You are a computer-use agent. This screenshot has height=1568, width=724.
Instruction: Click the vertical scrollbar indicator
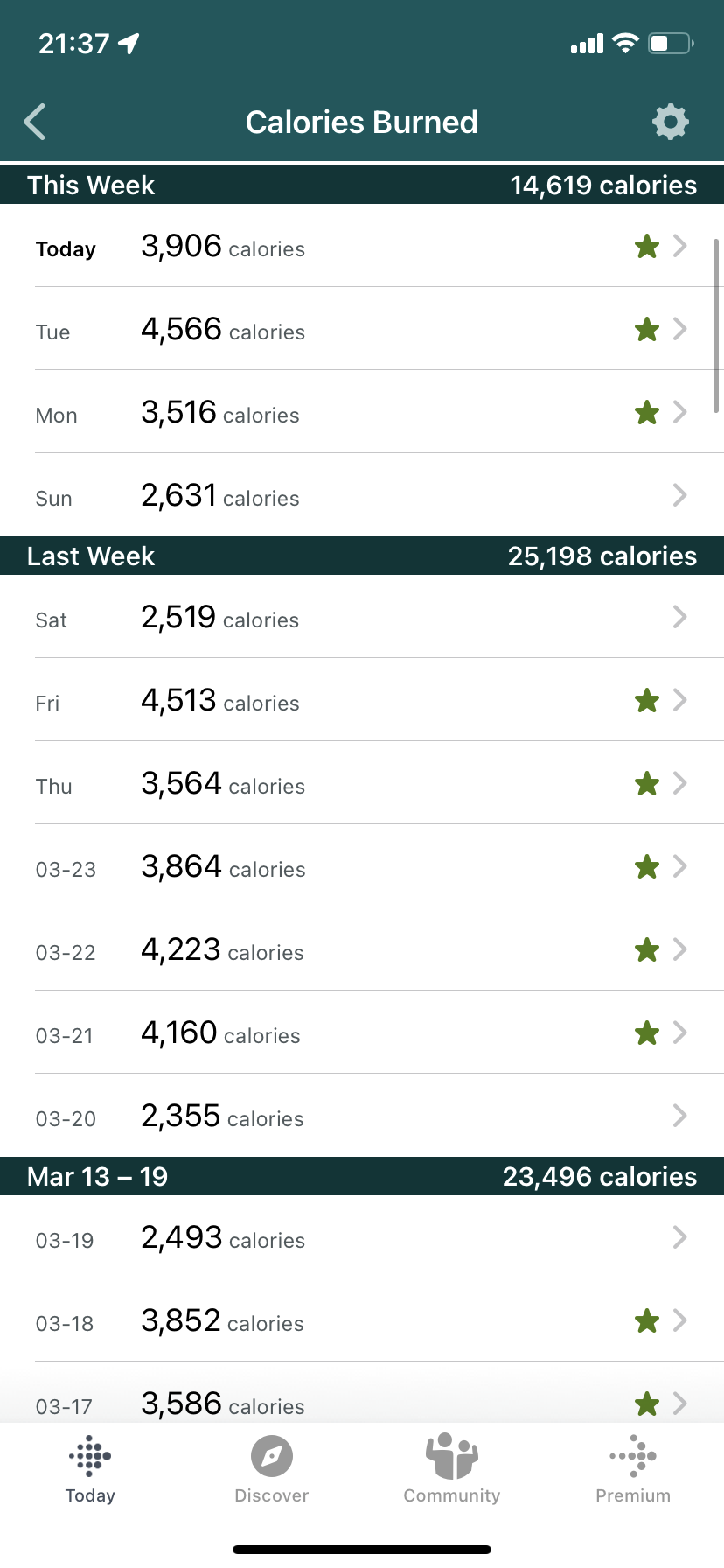coord(717,319)
